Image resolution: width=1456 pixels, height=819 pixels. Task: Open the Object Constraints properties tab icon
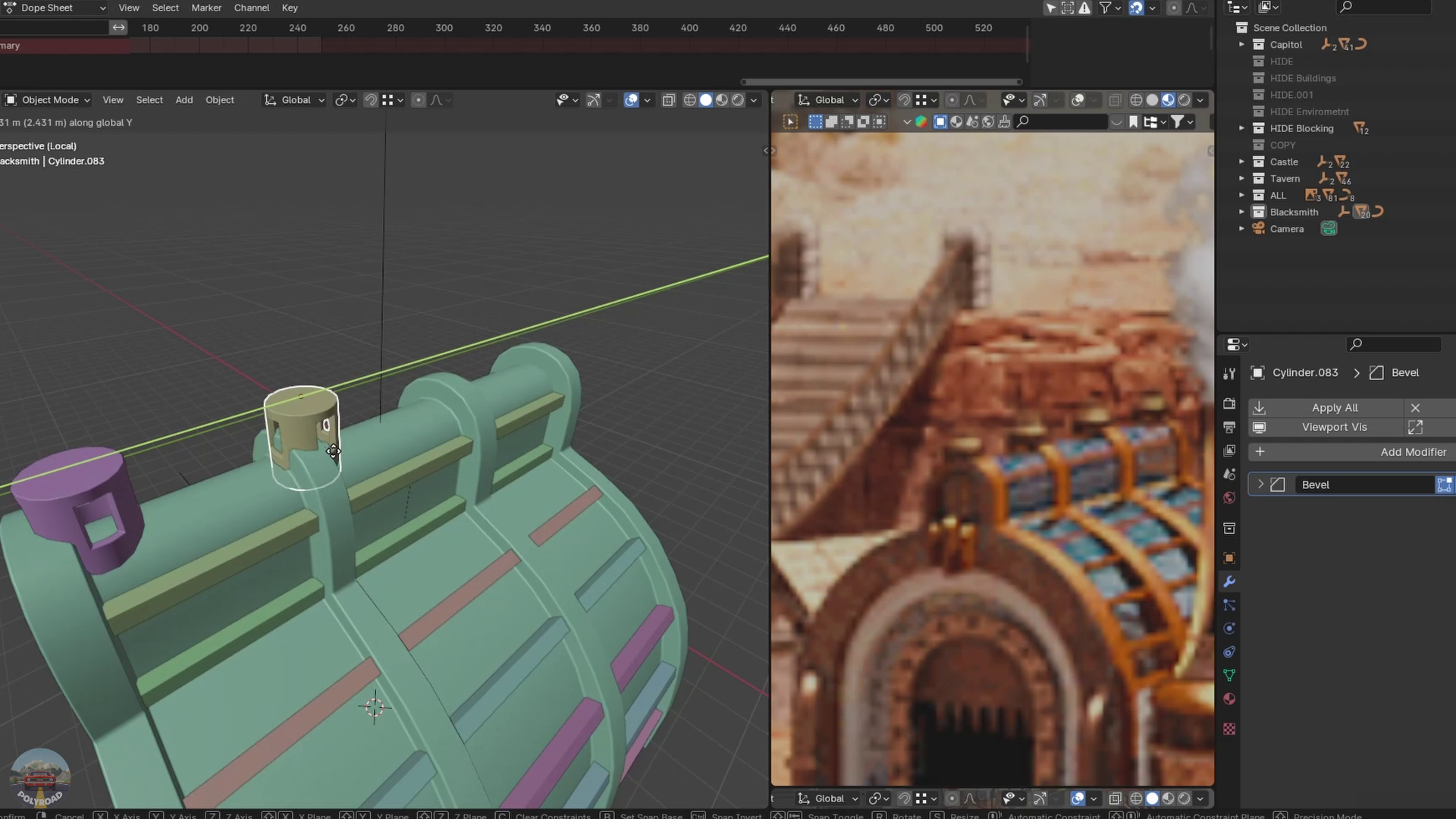1229,652
